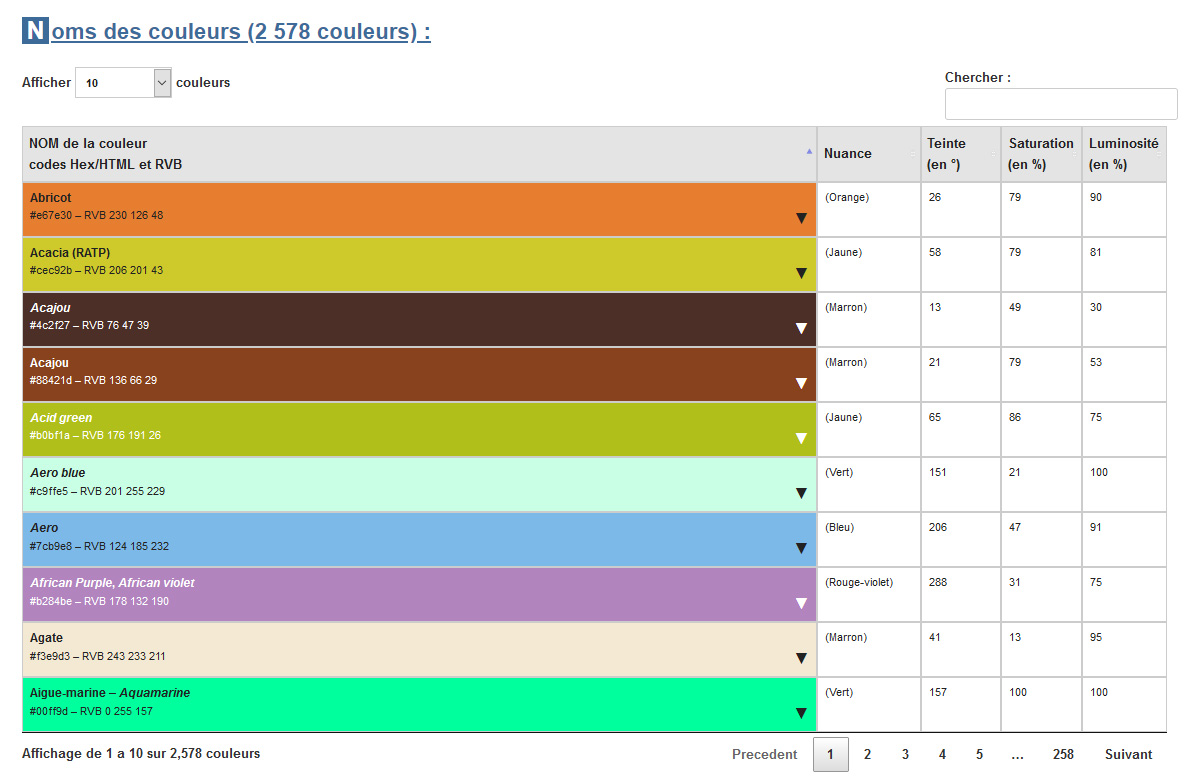Viewport: 1196px width, 784px height.
Task: Sort by Saturation column header
Action: click(x=1040, y=154)
